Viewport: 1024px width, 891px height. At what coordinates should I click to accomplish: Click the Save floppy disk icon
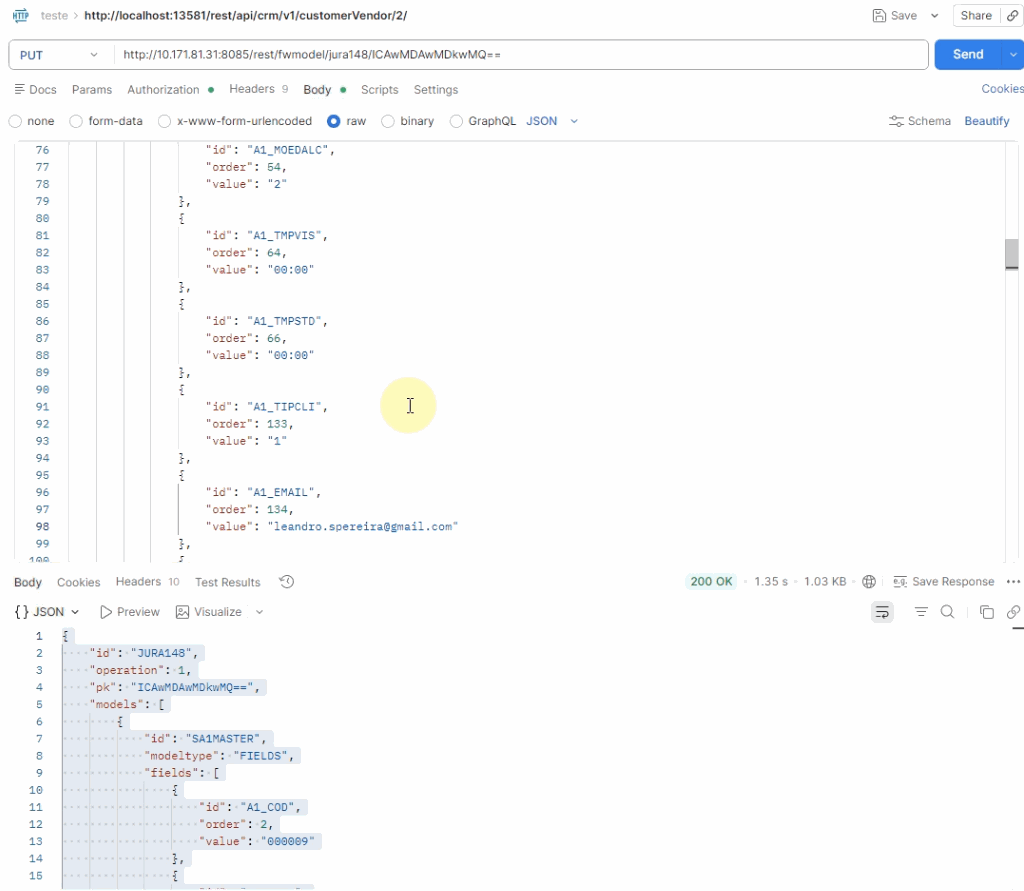click(879, 16)
